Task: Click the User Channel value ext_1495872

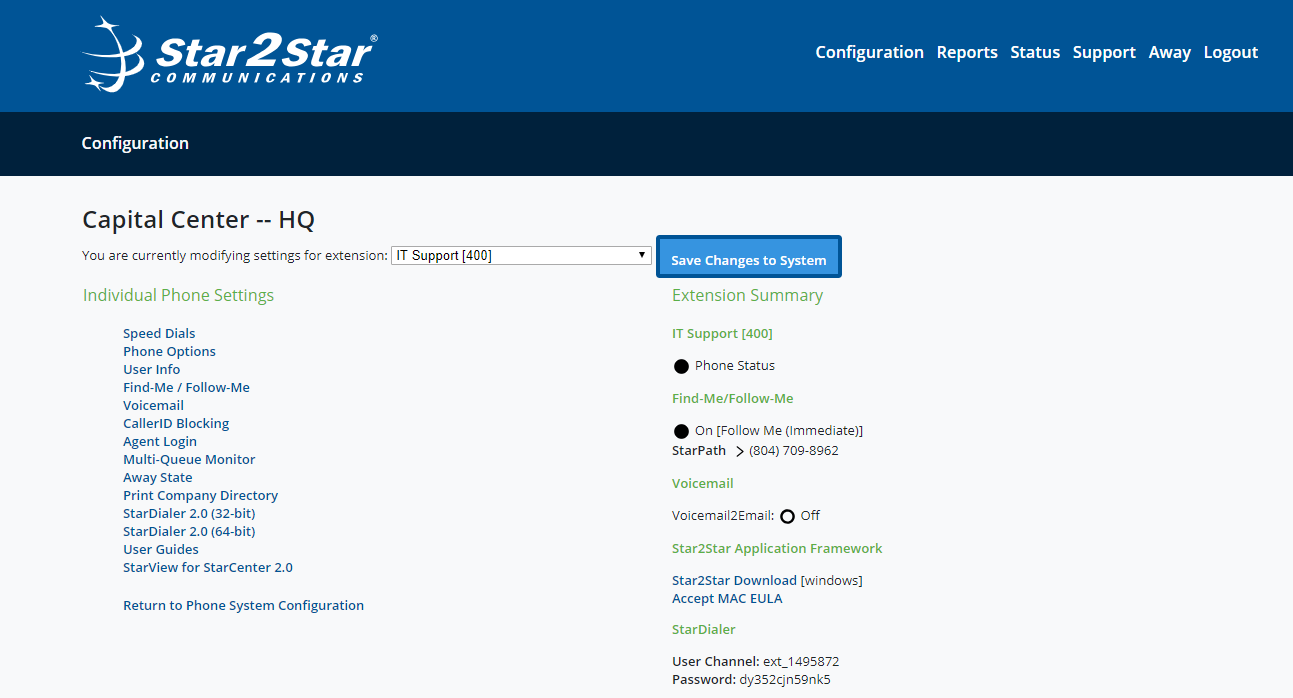Action: pos(801,661)
